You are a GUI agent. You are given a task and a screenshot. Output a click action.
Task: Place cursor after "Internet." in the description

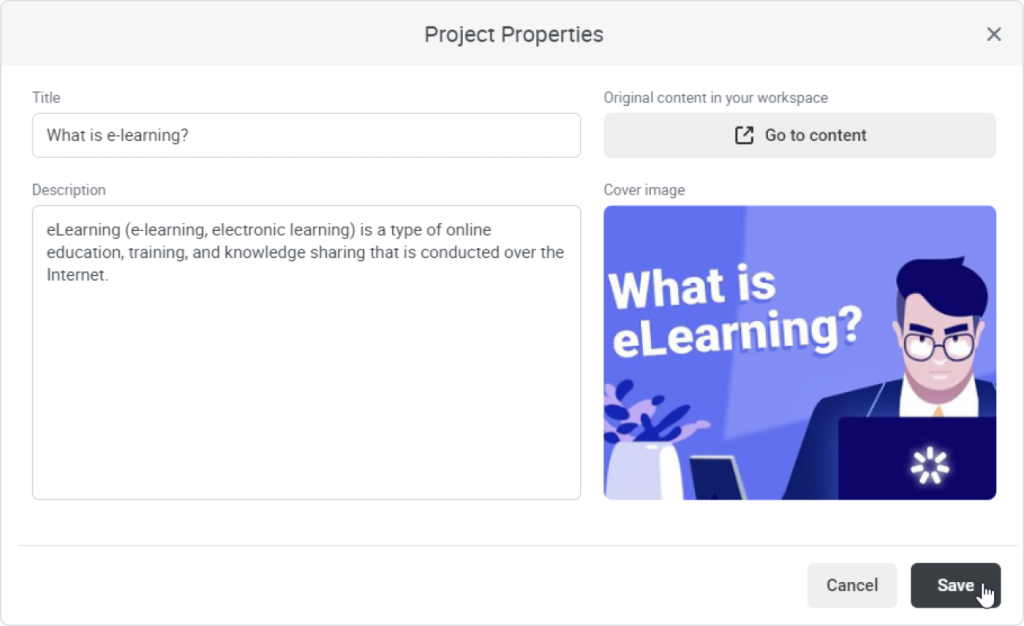pos(109,275)
